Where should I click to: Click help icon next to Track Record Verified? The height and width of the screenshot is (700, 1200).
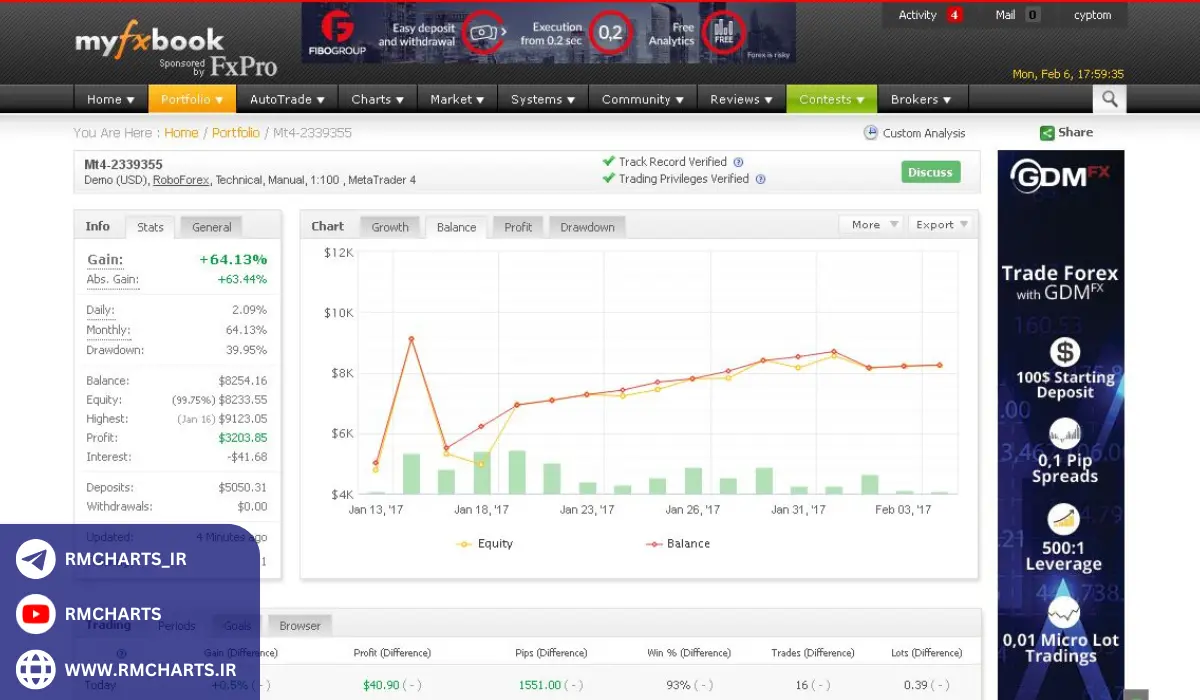pyautogui.click(x=738, y=162)
